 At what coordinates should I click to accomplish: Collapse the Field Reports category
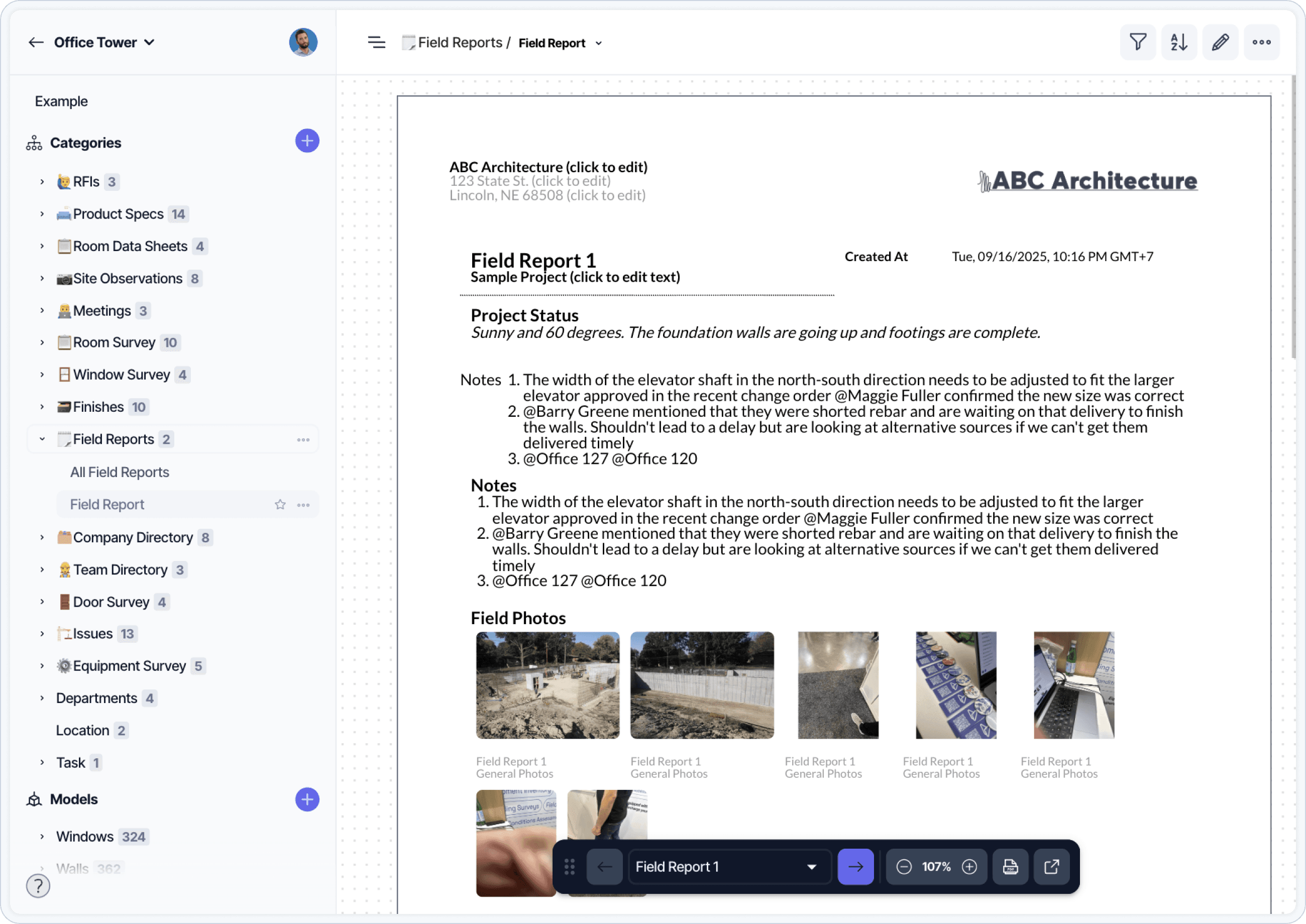pos(42,439)
